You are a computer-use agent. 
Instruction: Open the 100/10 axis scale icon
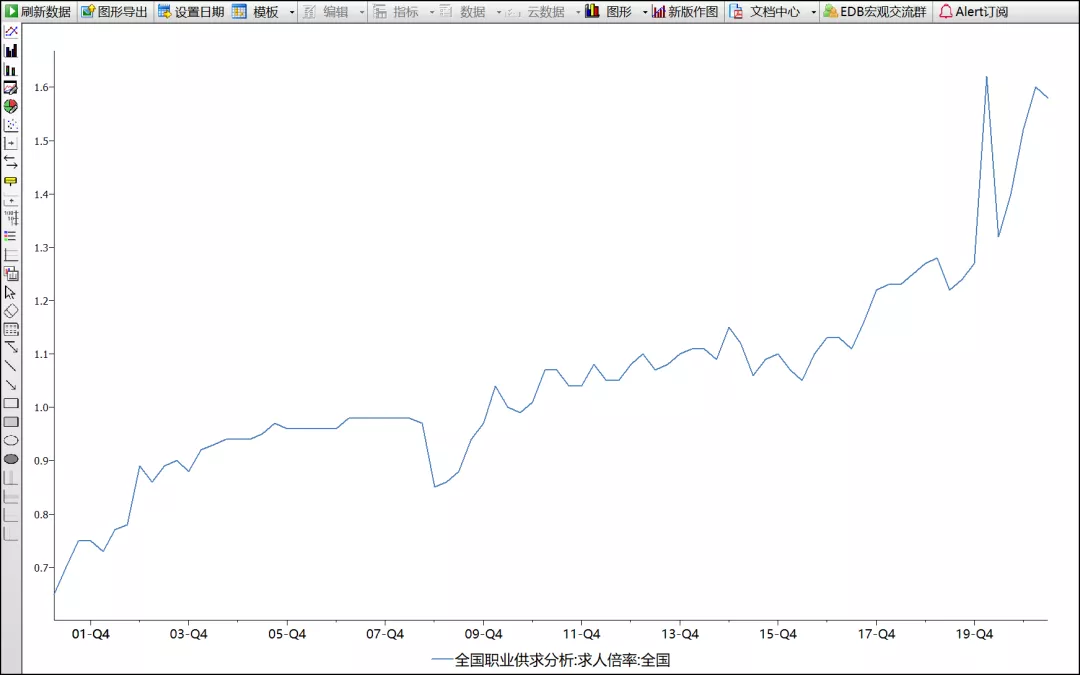[x=11, y=218]
